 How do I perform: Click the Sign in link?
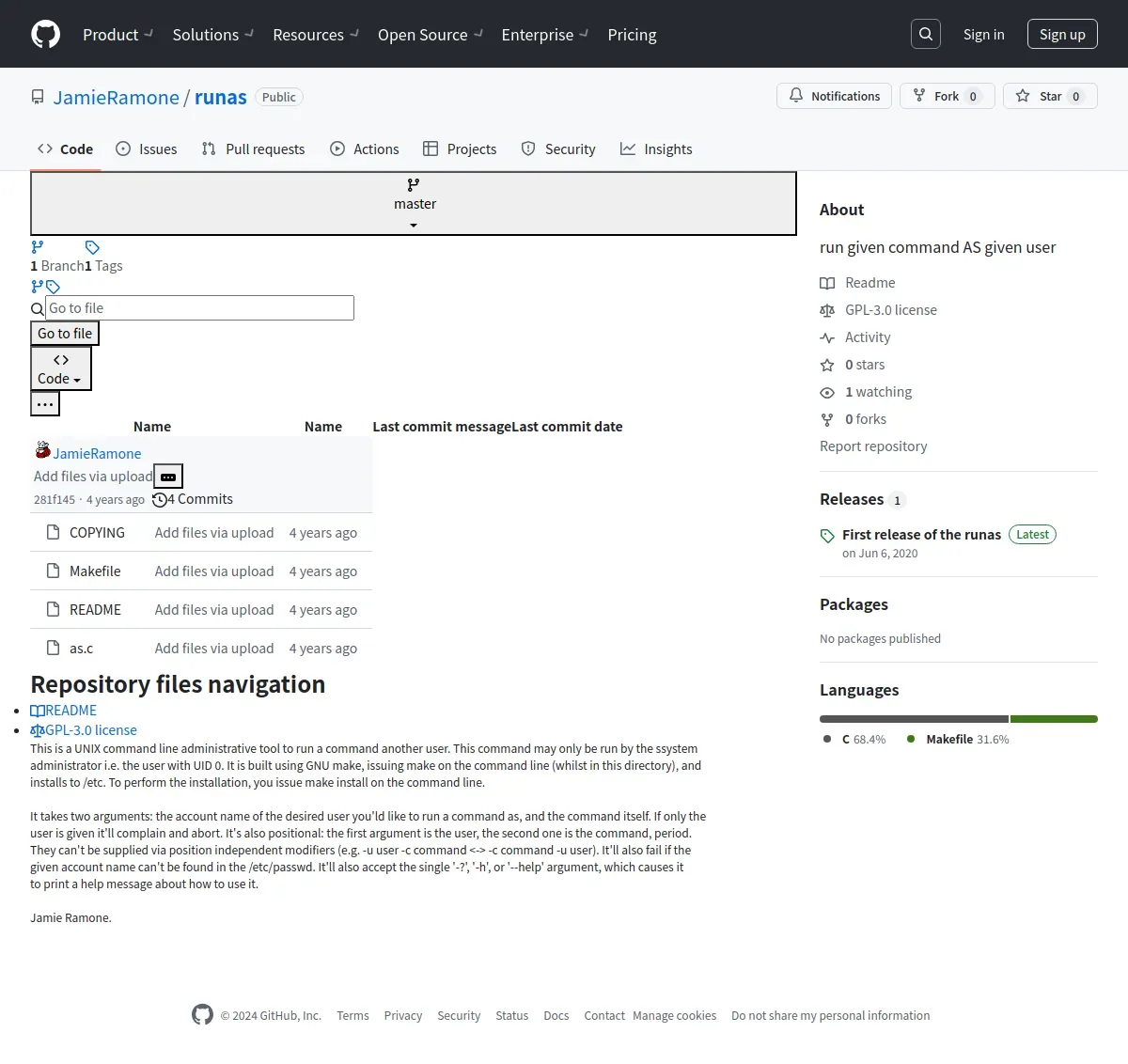(983, 35)
